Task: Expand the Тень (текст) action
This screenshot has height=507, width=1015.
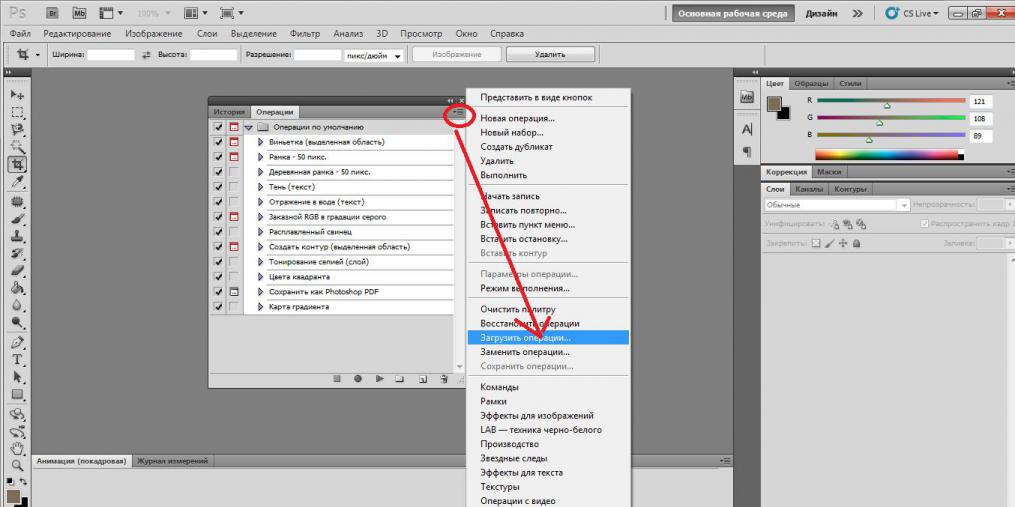Action: 261,187
